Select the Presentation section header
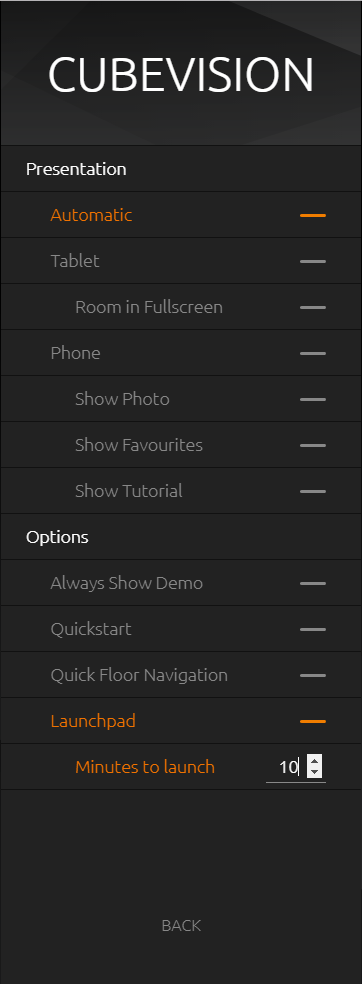 pyautogui.click(x=76, y=169)
